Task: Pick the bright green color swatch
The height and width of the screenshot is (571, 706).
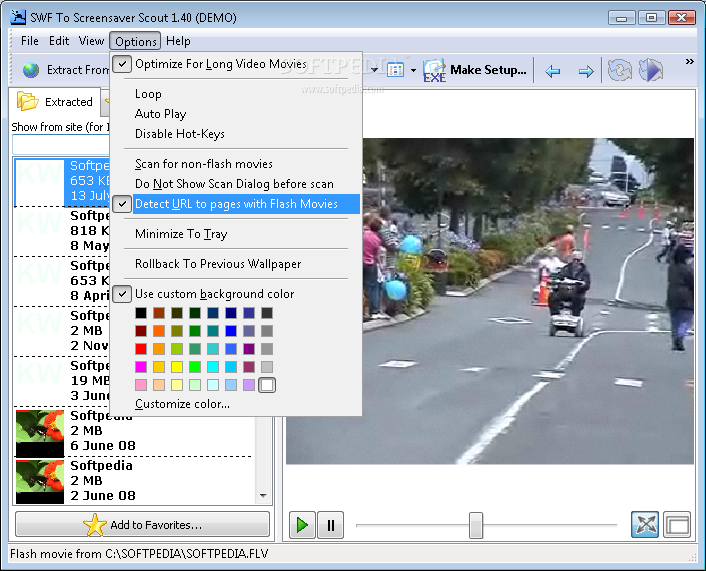Action: click(195, 367)
